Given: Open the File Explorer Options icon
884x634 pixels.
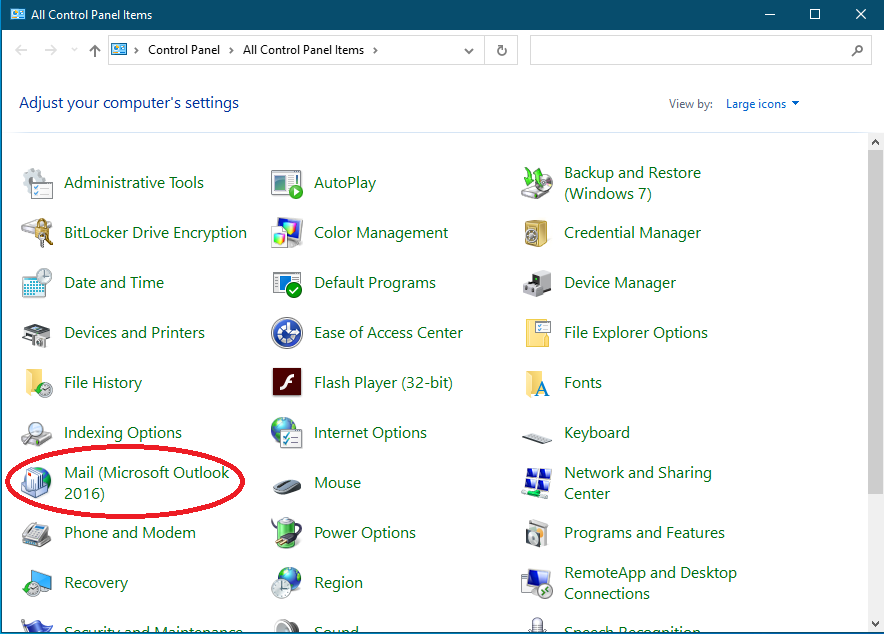Looking at the screenshot, I should pos(538,332).
